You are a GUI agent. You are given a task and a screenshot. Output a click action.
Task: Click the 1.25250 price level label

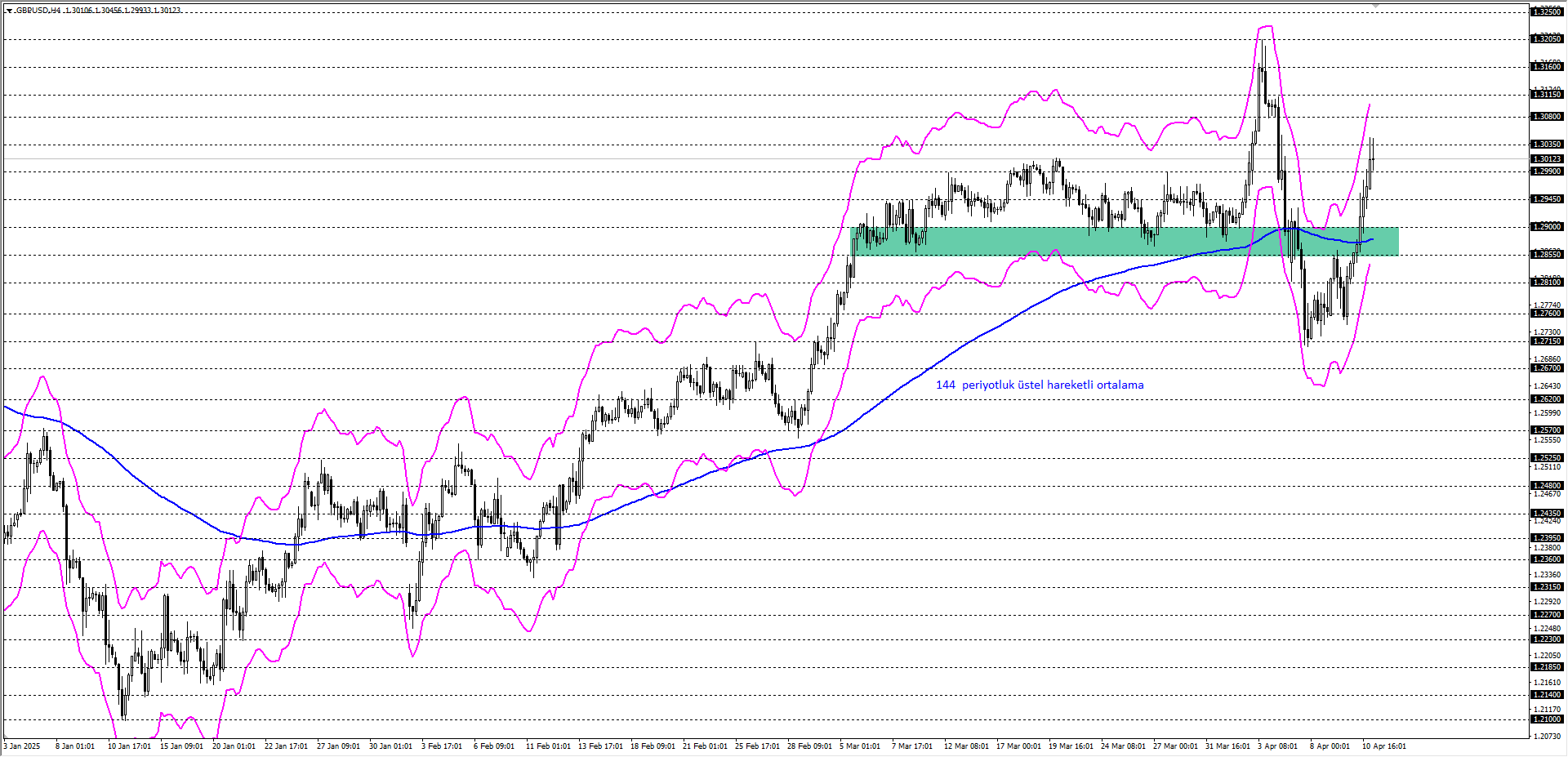1547,458
